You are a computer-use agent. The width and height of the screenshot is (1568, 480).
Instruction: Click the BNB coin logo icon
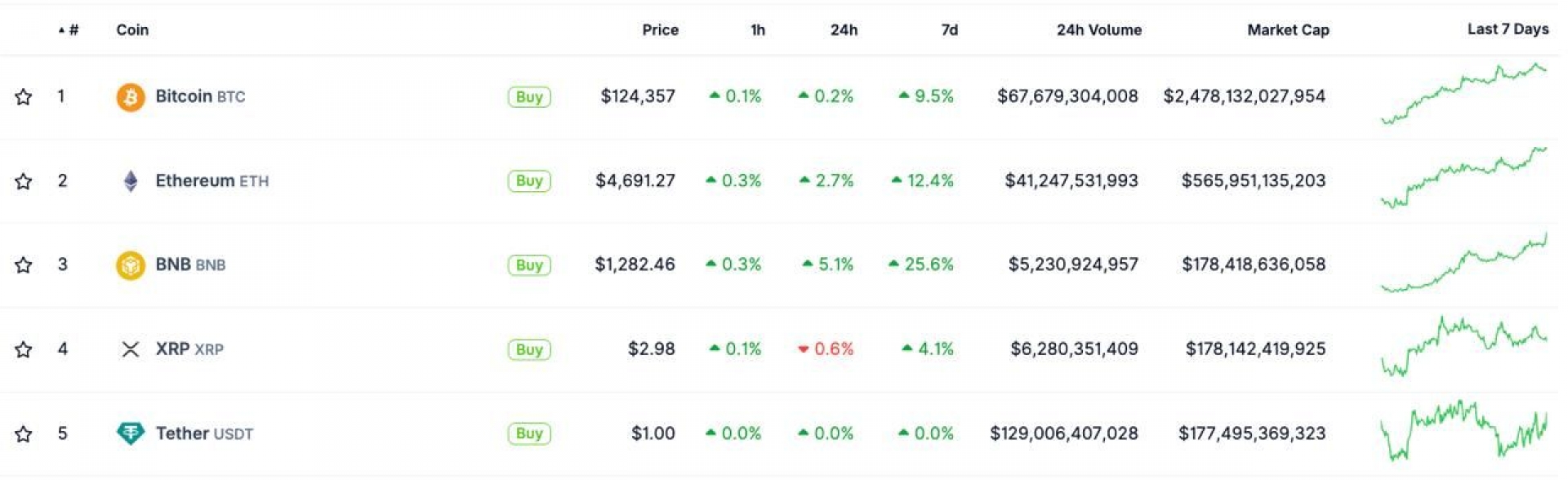[131, 265]
